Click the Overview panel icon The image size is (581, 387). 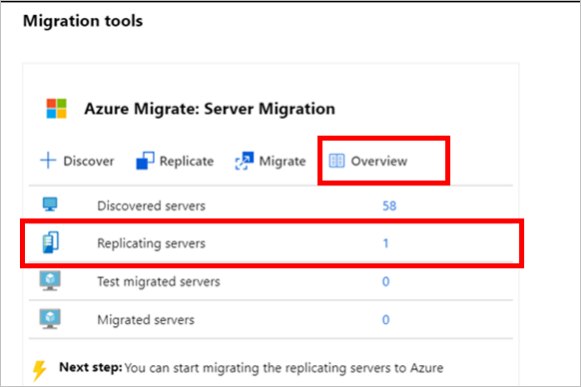coord(336,161)
